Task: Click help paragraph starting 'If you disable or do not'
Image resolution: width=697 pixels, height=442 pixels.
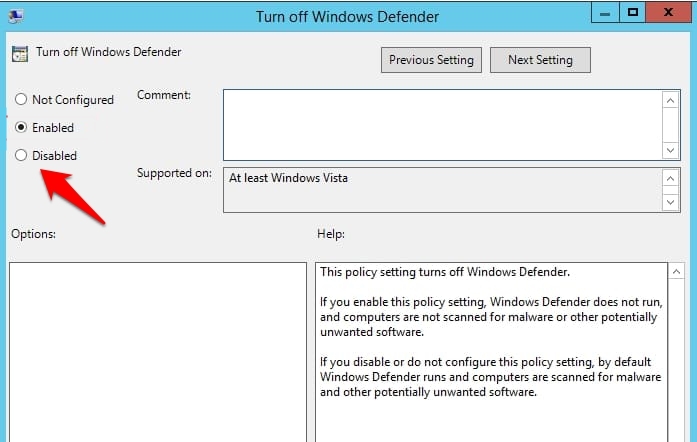Action: [490, 377]
